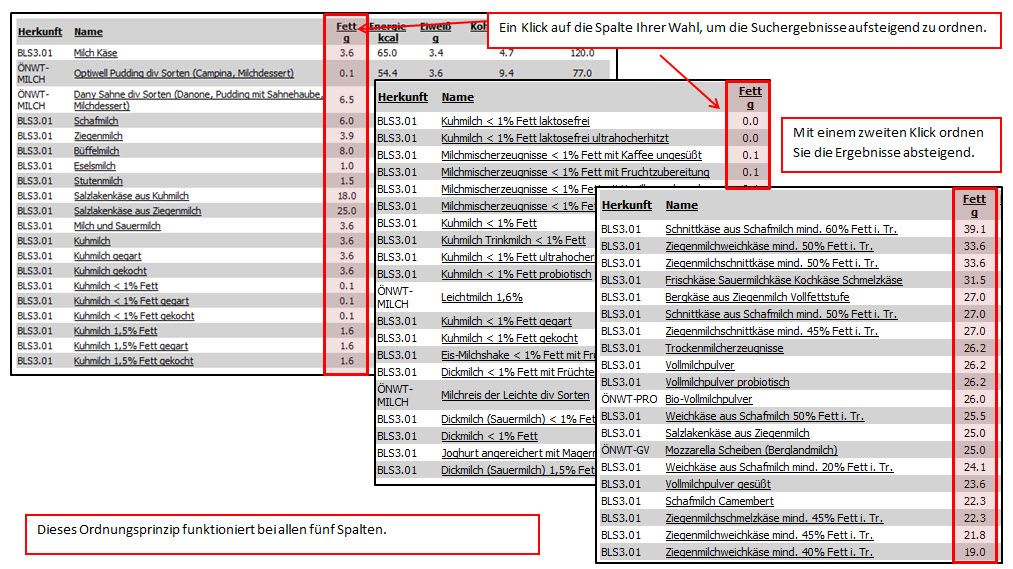This screenshot has width=1013, height=569.
Task: Click Kuhmilch 1,5% Fett gekocht
Action: 133,361
